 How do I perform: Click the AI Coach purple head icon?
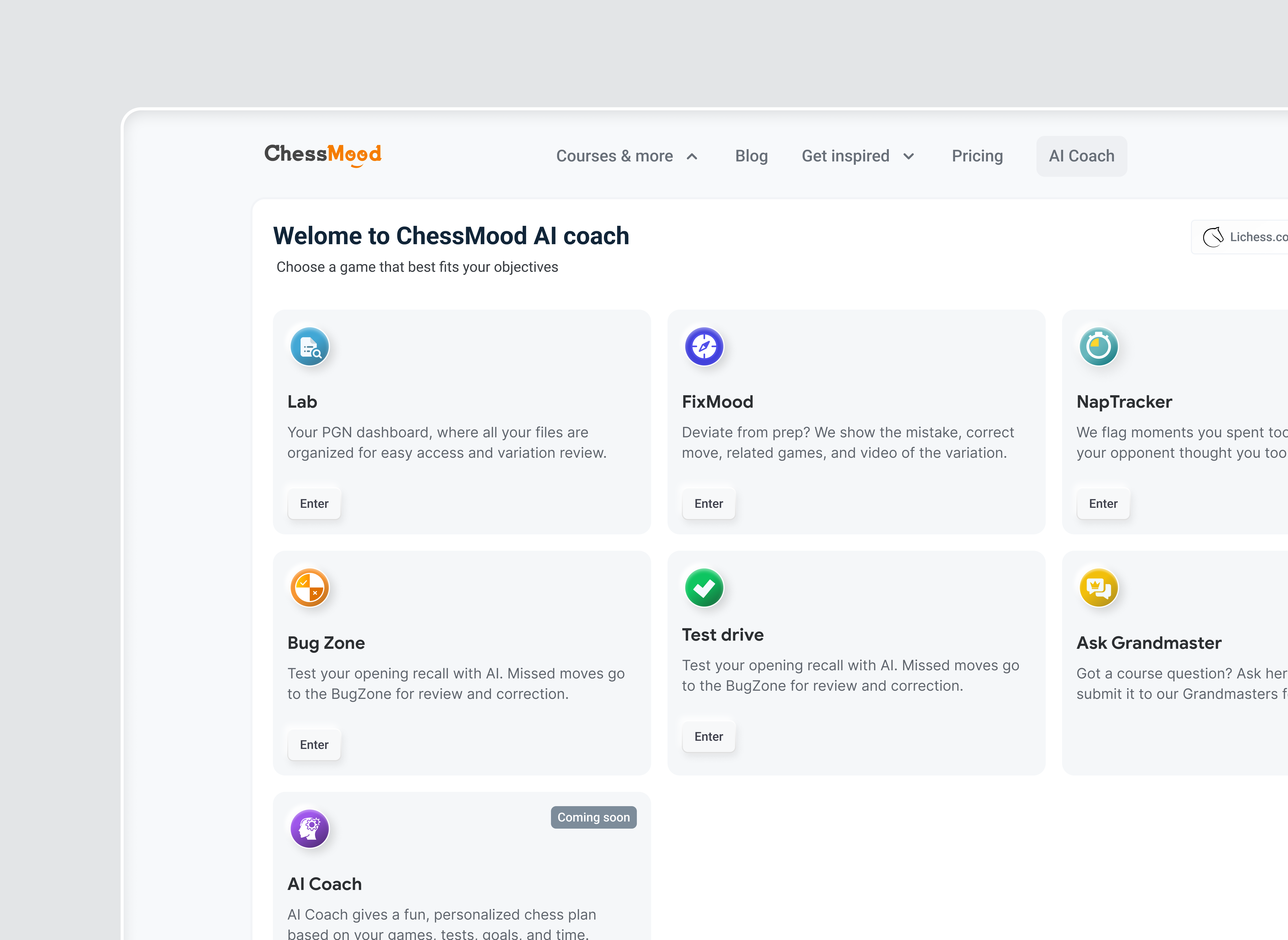coord(310,829)
